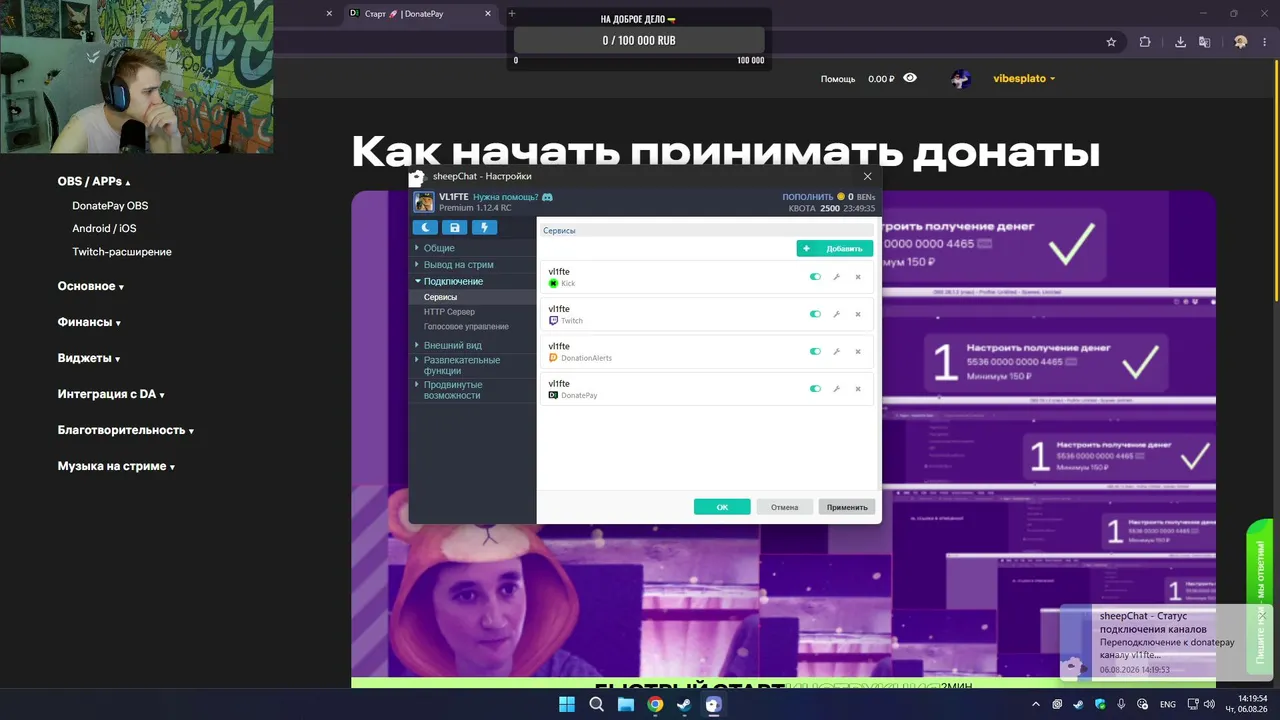1280x720 pixels.
Task: Remove the Twitch service with its X
Action: [858, 314]
